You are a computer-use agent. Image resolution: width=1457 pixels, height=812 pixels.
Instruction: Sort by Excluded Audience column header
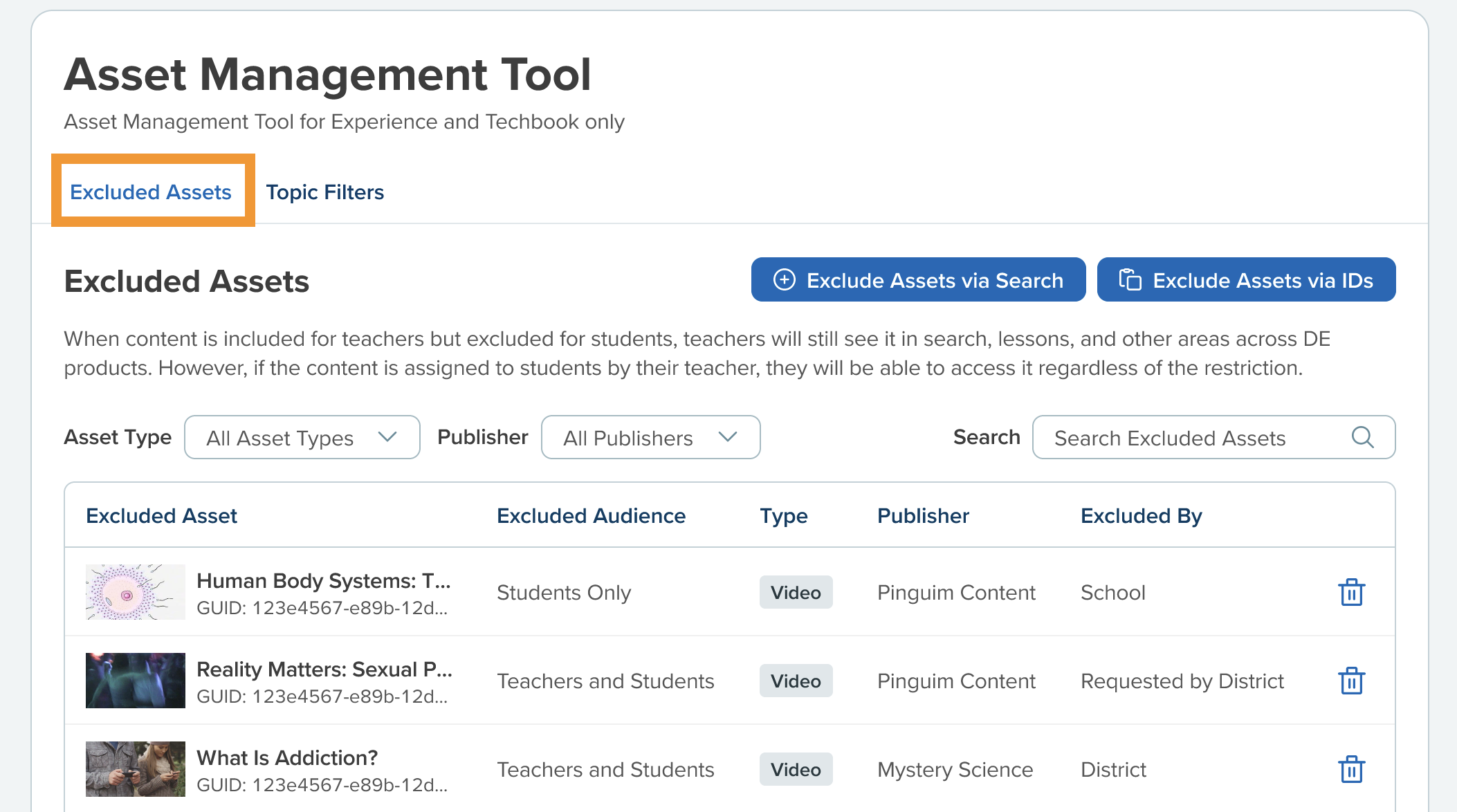coord(591,516)
